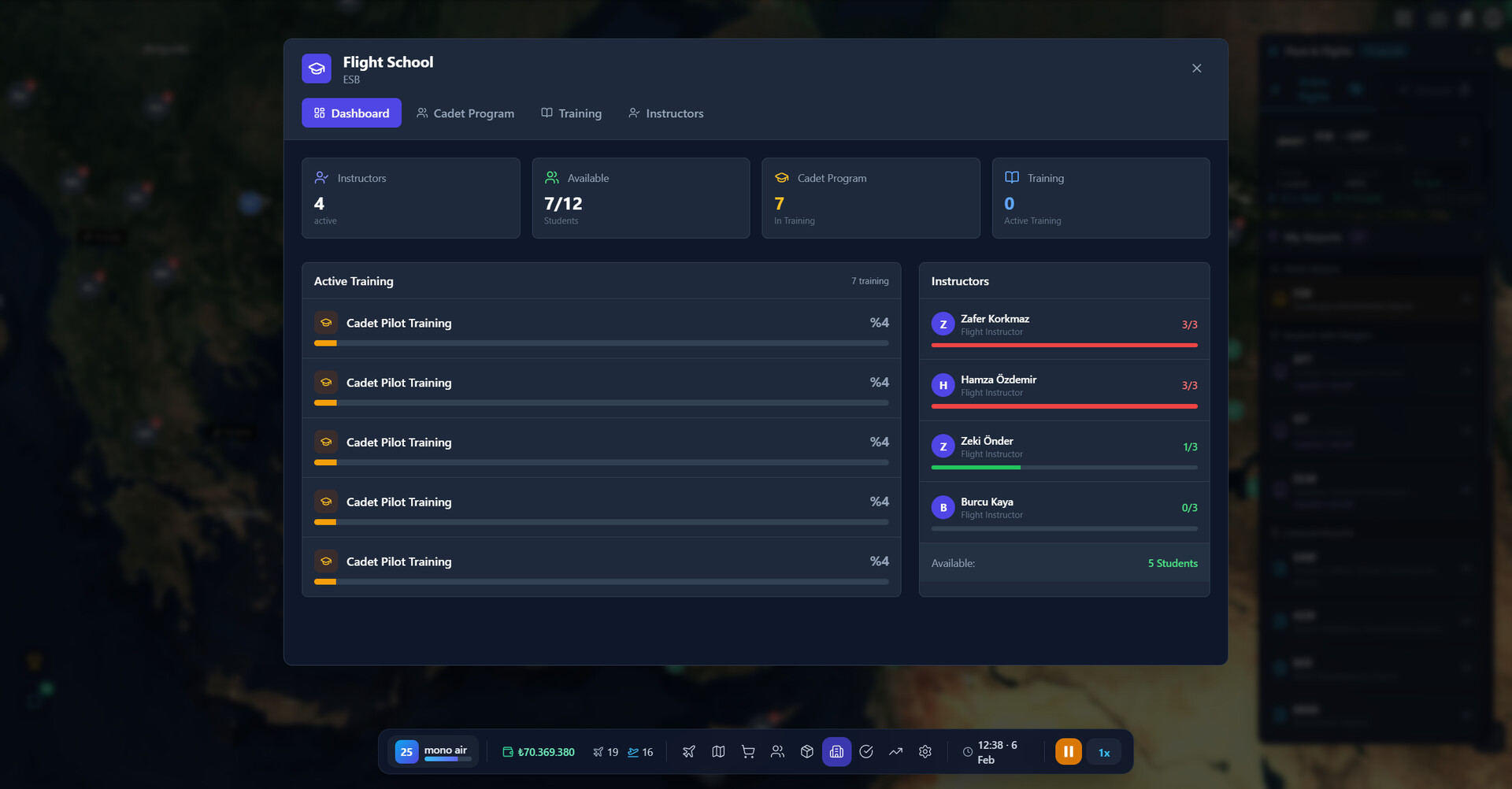
Task: Open the airplane fleet icon in toolbar
Action: [689, 752]
